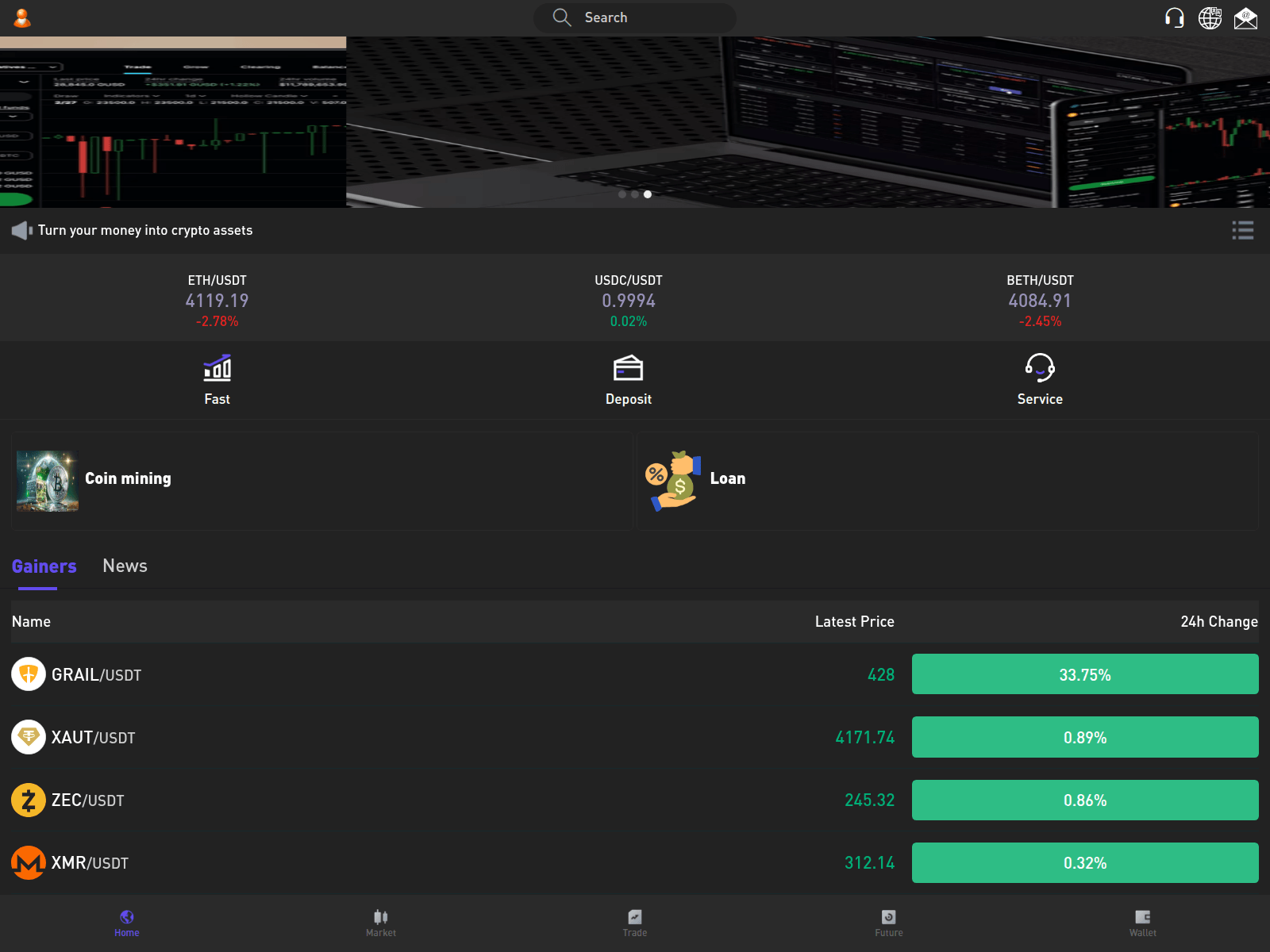Select the third carousel dot indicator
The height and width of the screenshot is (952, 1270).
tap(647, 194)
